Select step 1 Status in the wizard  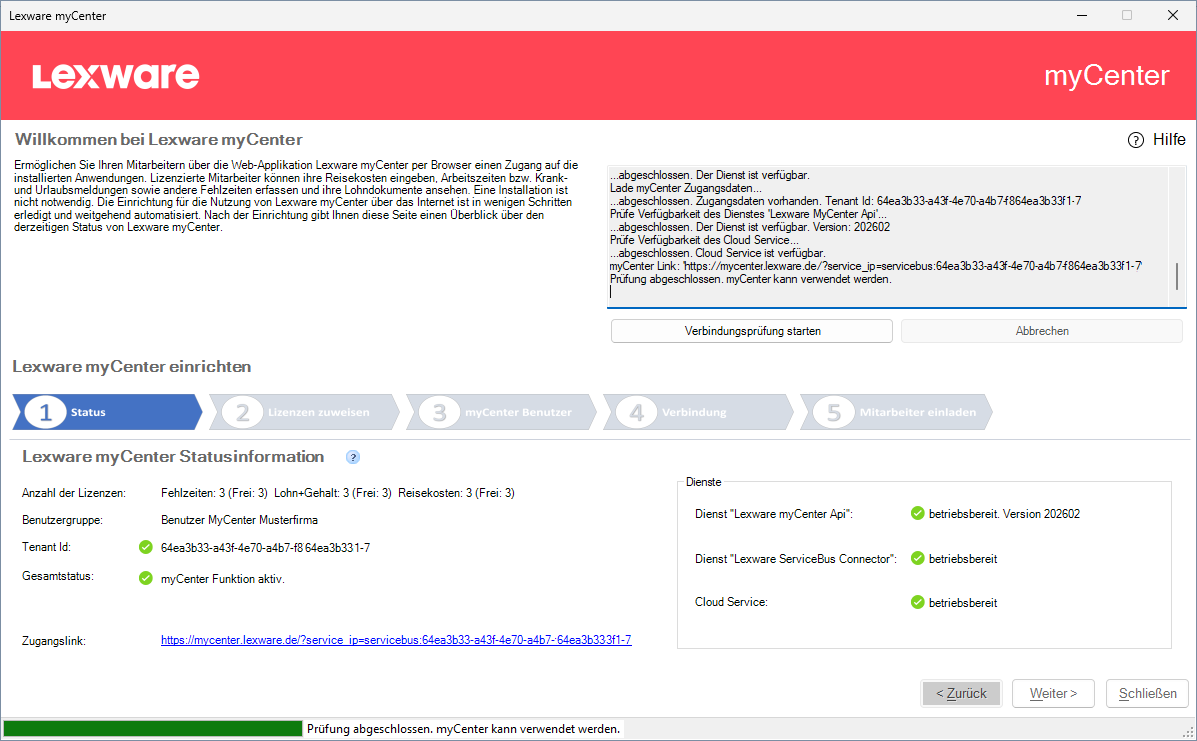coord(105,412)
